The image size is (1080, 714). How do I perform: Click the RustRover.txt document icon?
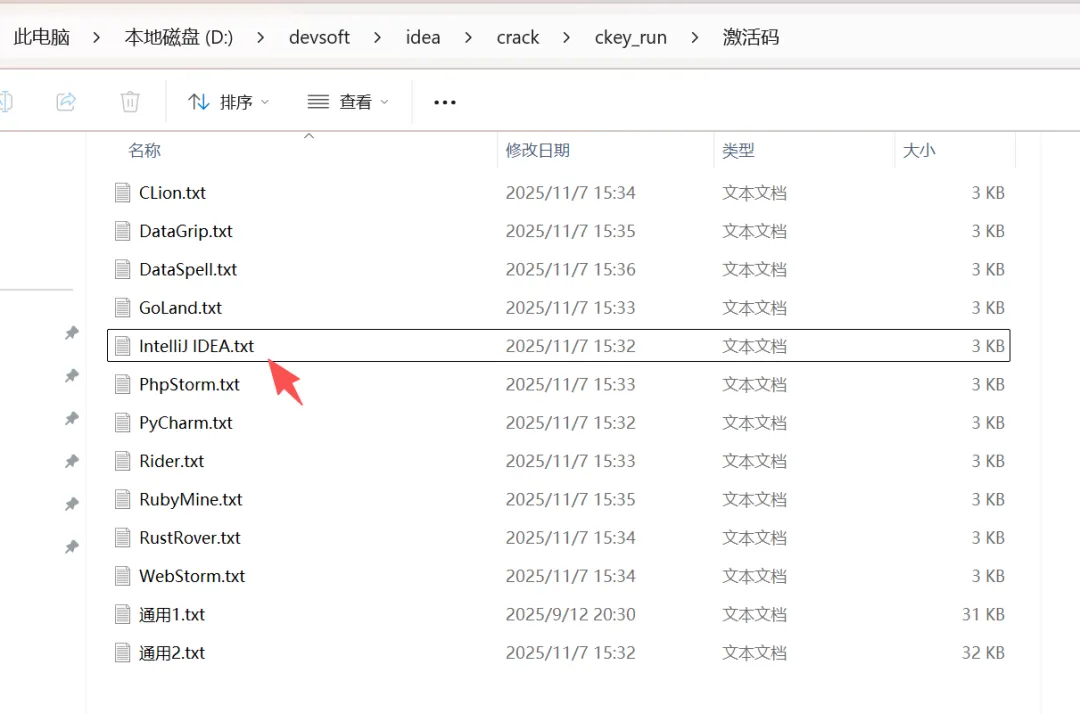click(123, 538)
